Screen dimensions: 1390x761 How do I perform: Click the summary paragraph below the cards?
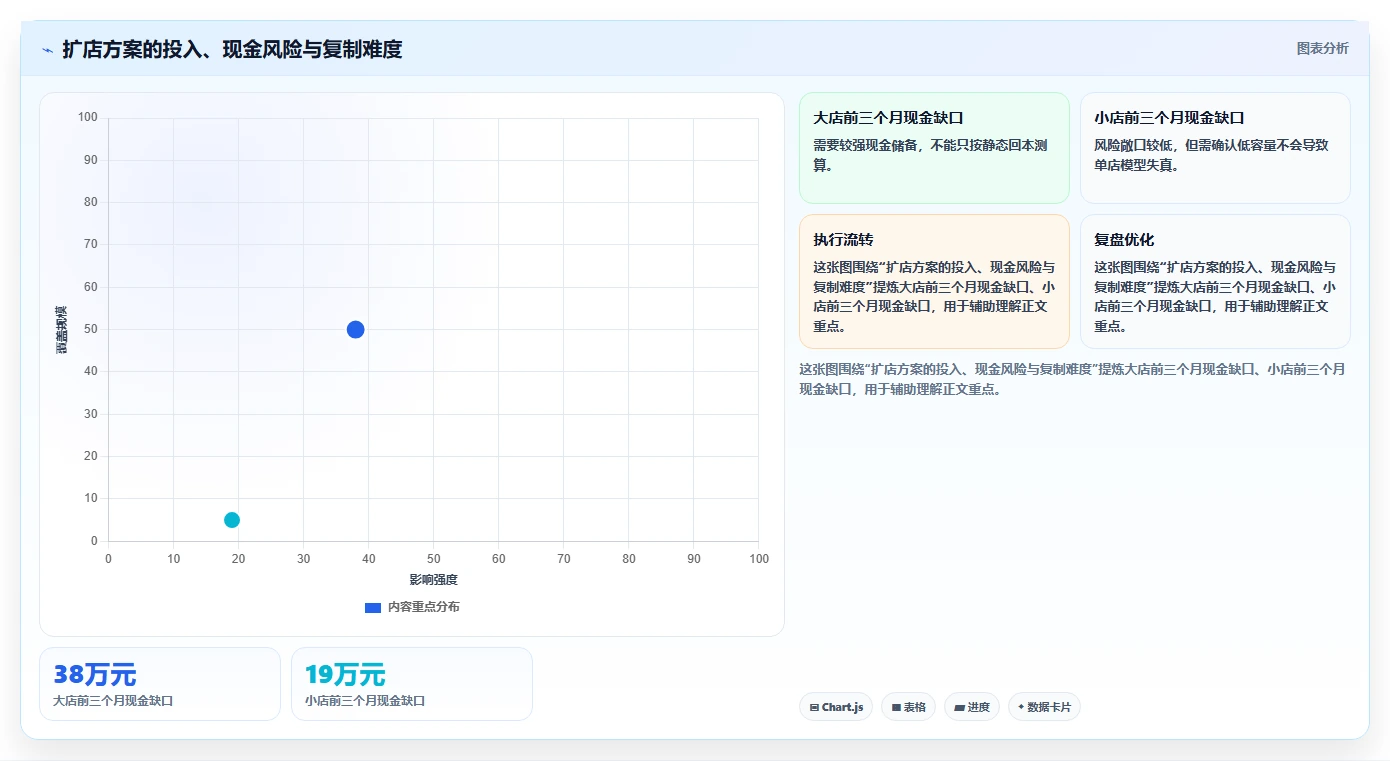point(1074,379)
